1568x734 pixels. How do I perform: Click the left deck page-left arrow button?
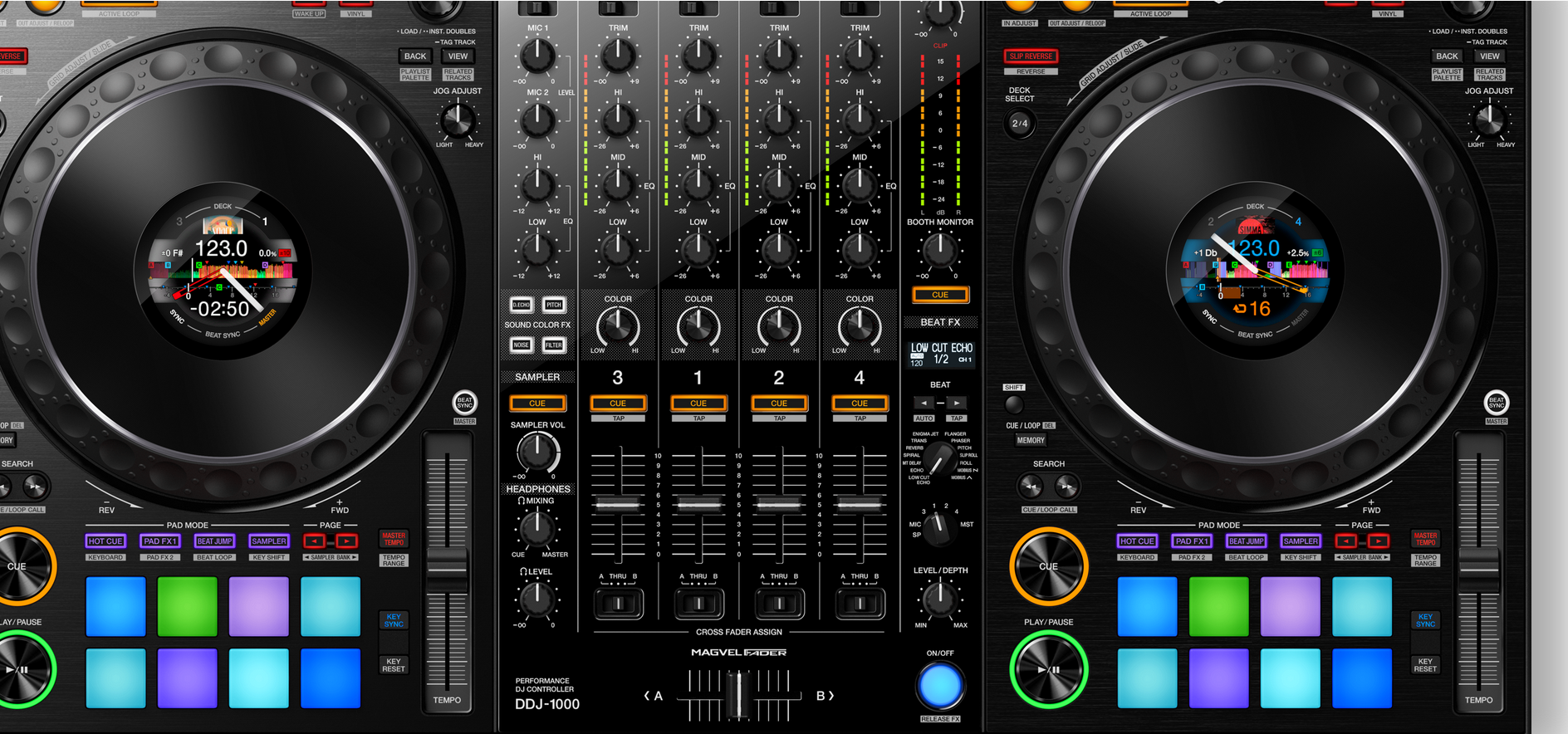click(314, 541)
